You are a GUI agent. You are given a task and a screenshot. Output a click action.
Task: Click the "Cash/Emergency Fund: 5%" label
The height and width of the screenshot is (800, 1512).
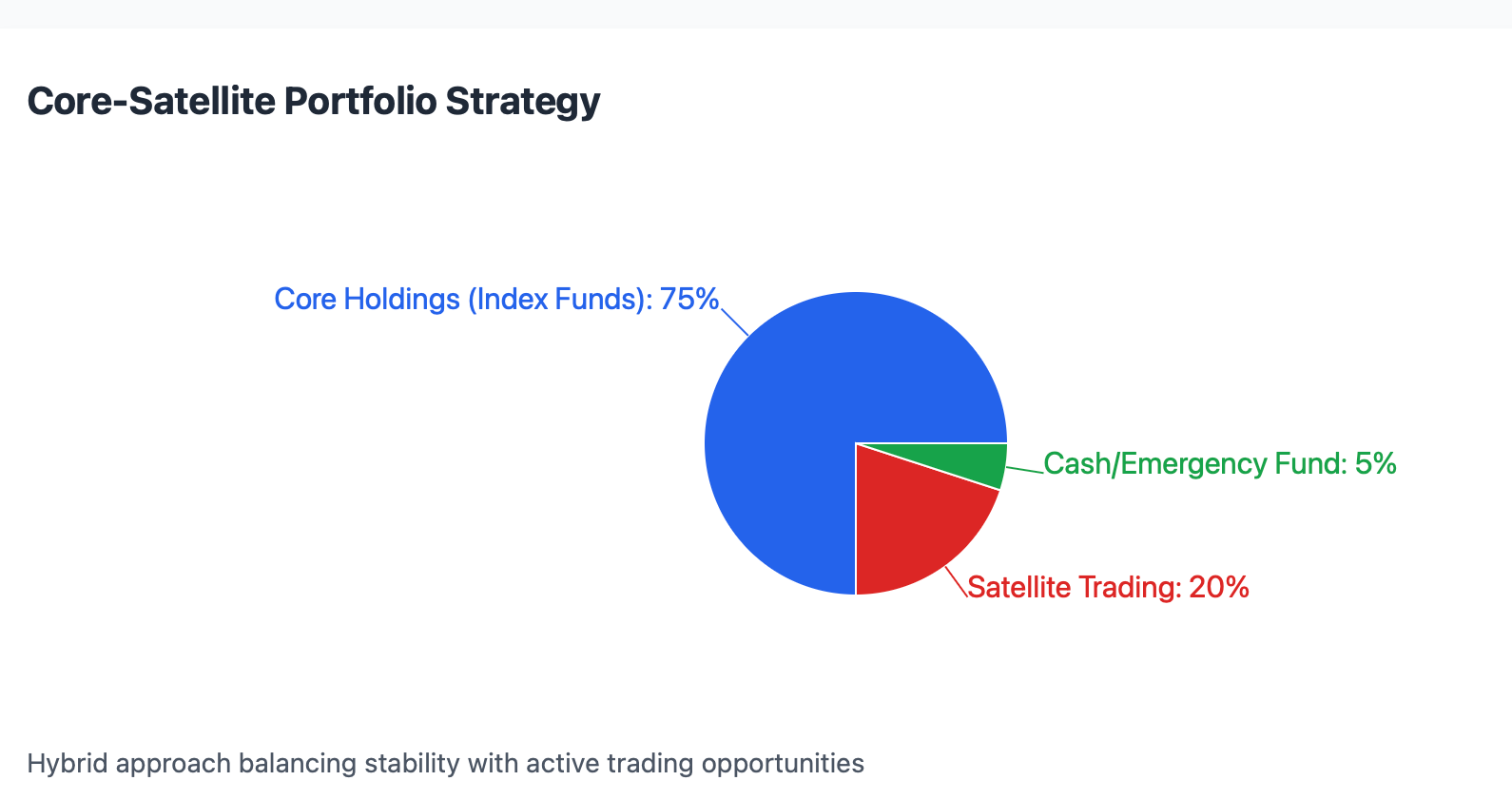coord(1220,463)
